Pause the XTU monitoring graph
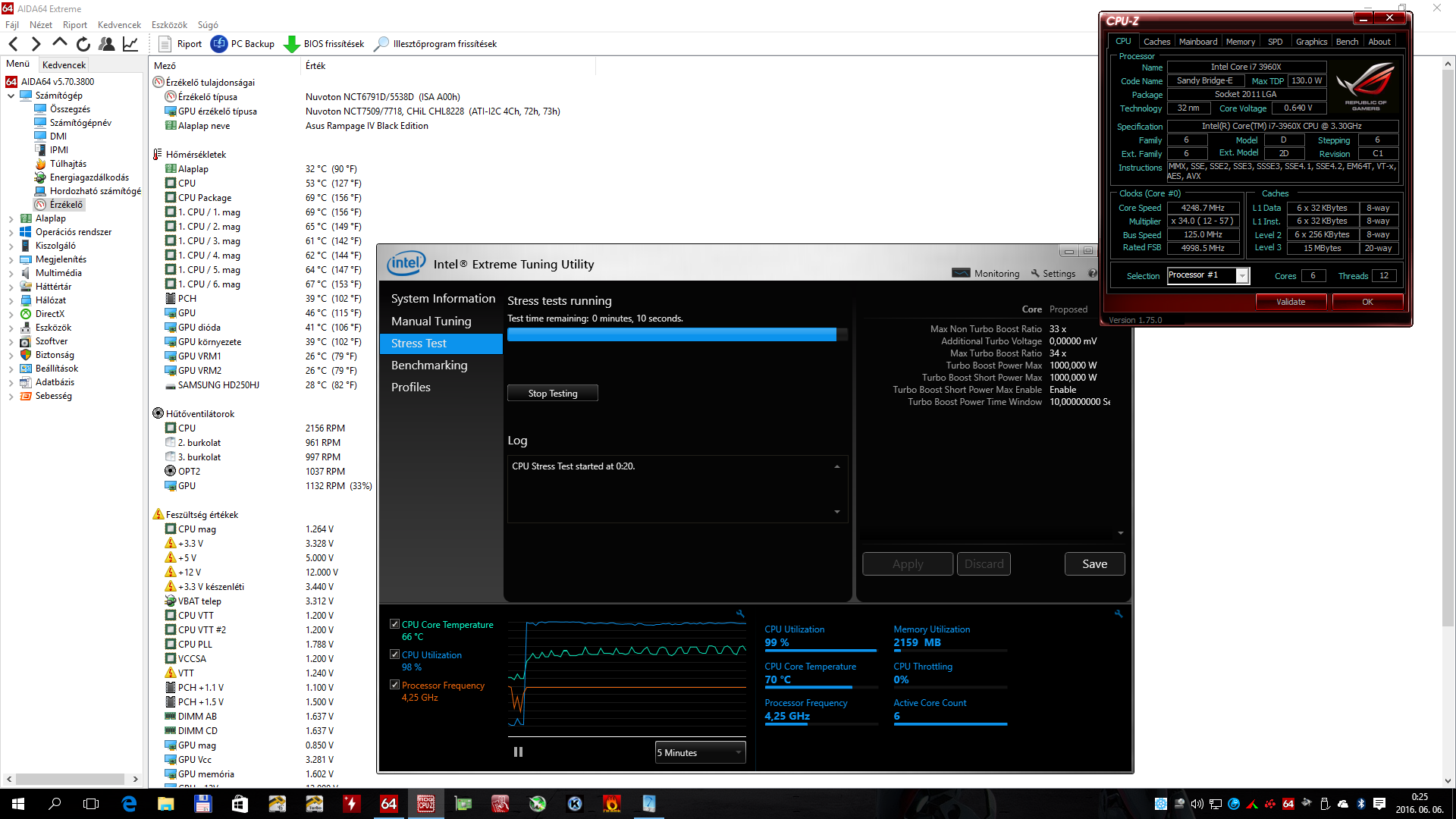Screen dimensions: 1456x819 tap(518, 752)
